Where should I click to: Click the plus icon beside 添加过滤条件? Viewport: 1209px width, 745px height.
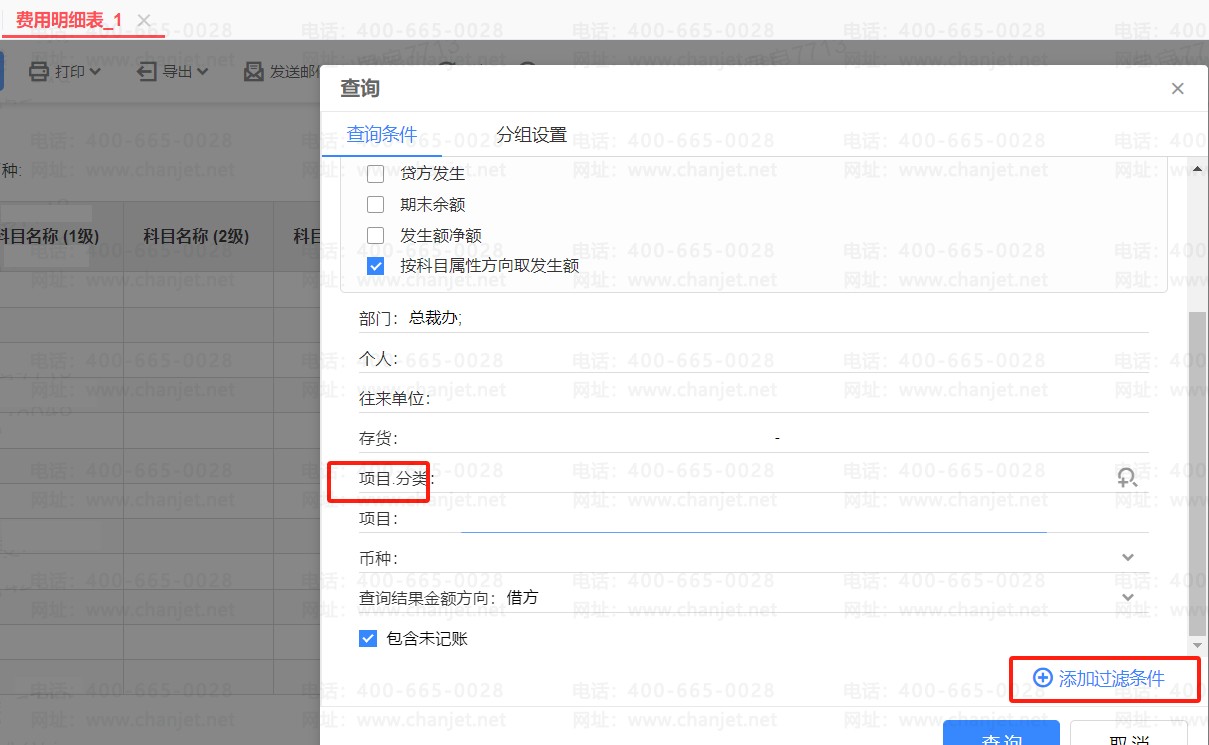pos(1042,678)
